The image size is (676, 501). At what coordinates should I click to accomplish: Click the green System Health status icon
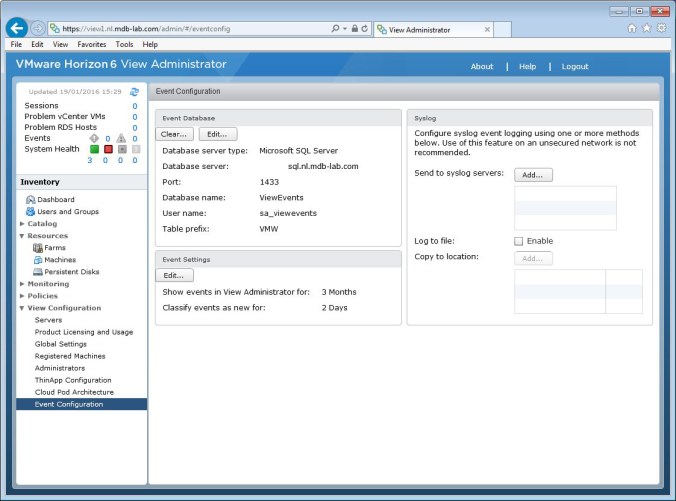point(94,149)
